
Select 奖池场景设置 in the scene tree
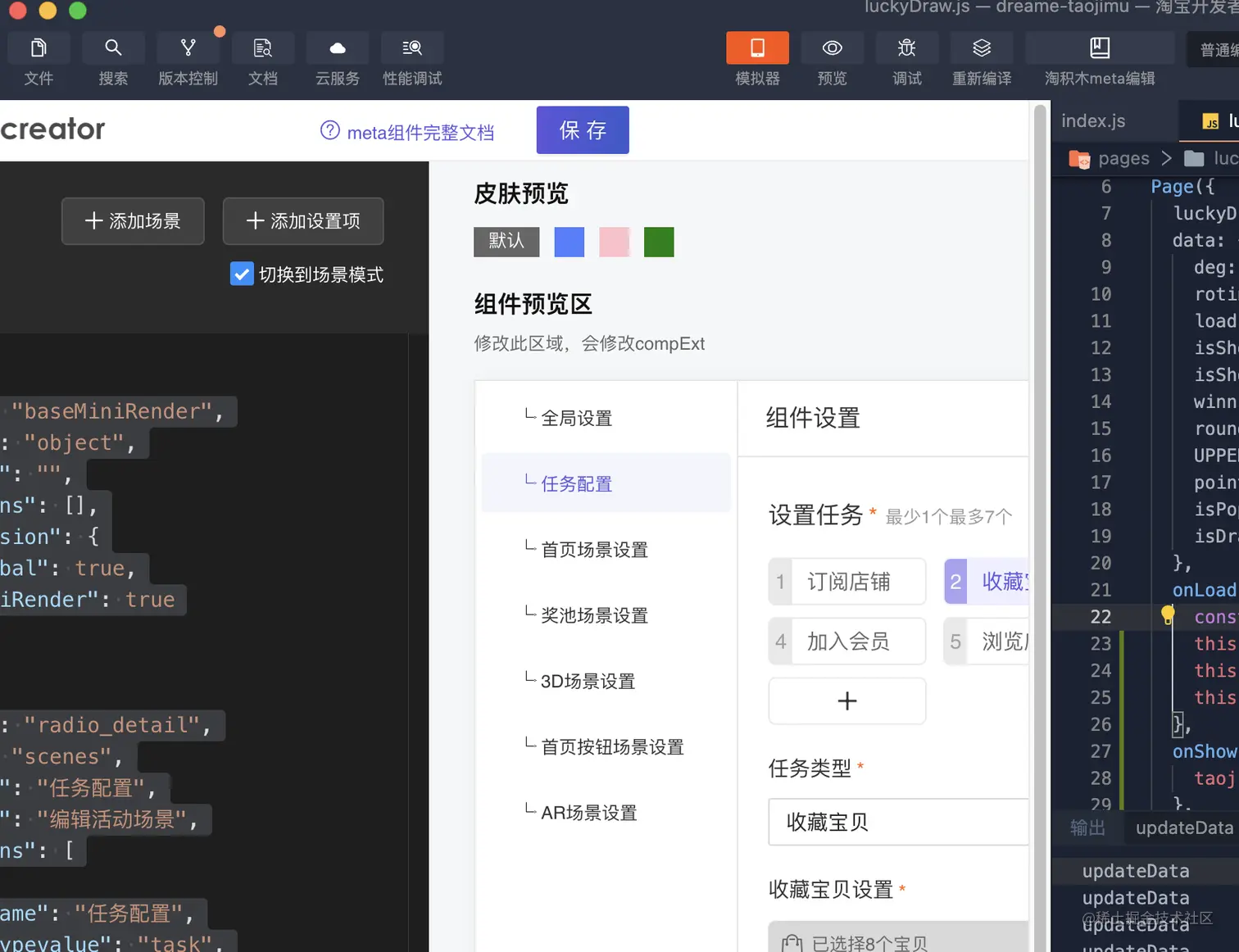point(594,615)
